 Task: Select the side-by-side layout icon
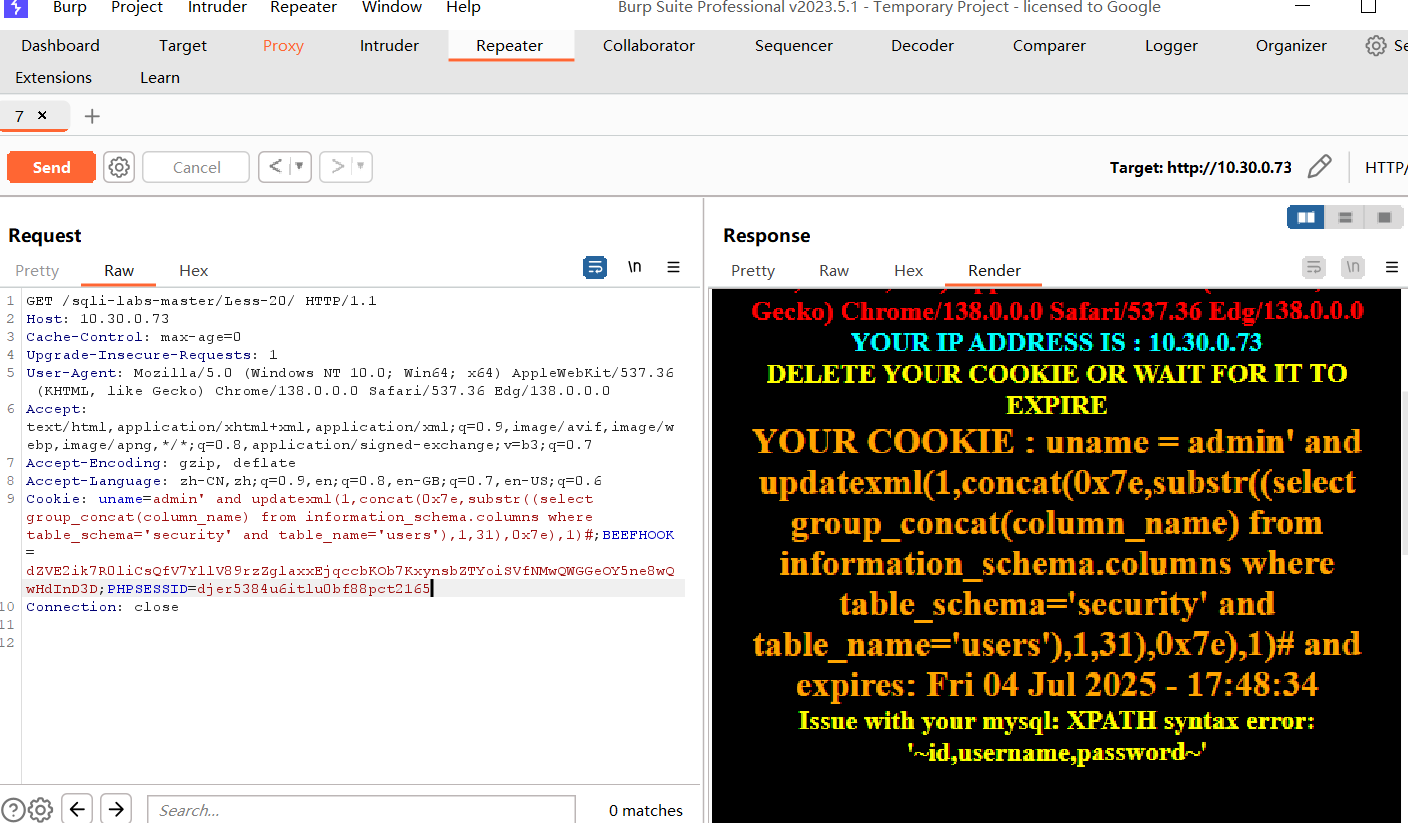click(1306, 217)
